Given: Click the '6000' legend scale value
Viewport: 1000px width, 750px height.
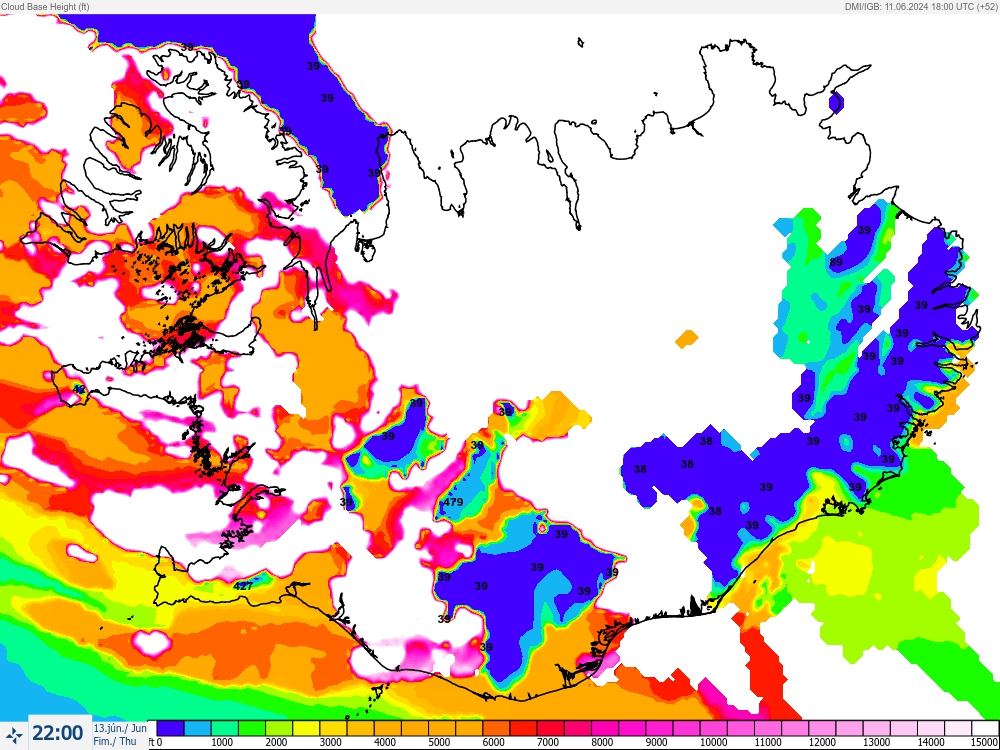Looking at the screenshot, I should pos(494,742).
